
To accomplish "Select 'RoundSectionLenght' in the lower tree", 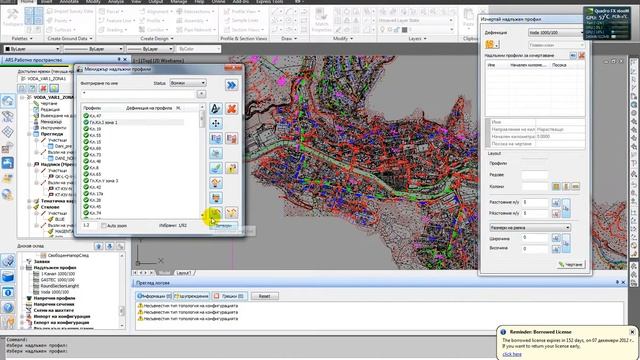I will click(60, 286).
